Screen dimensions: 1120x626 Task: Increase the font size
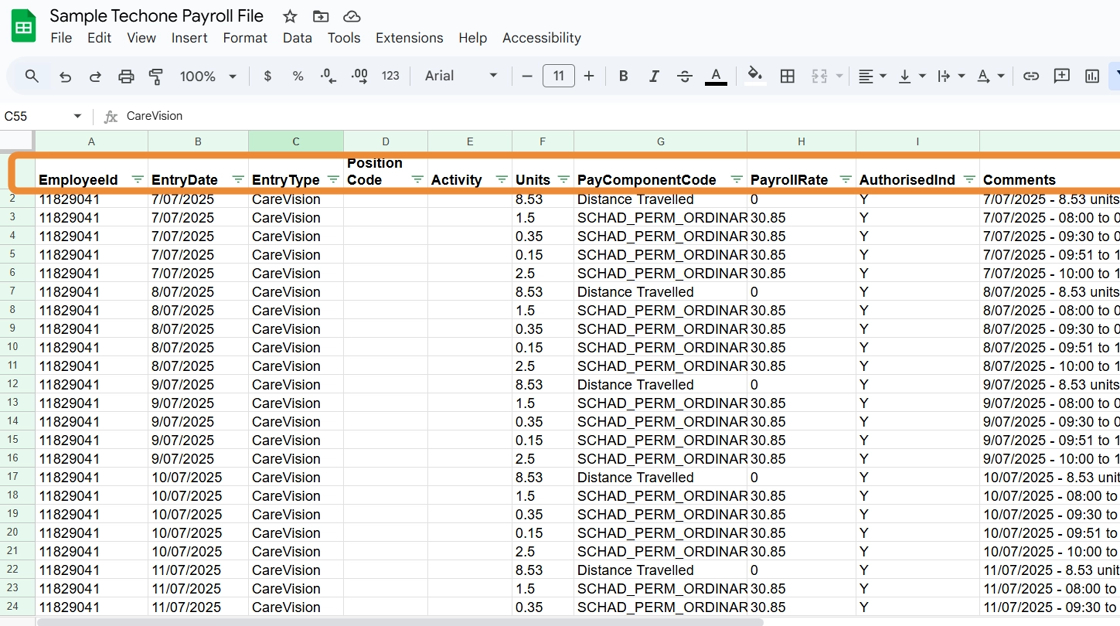pyautogui.click(x=589, y=76)
